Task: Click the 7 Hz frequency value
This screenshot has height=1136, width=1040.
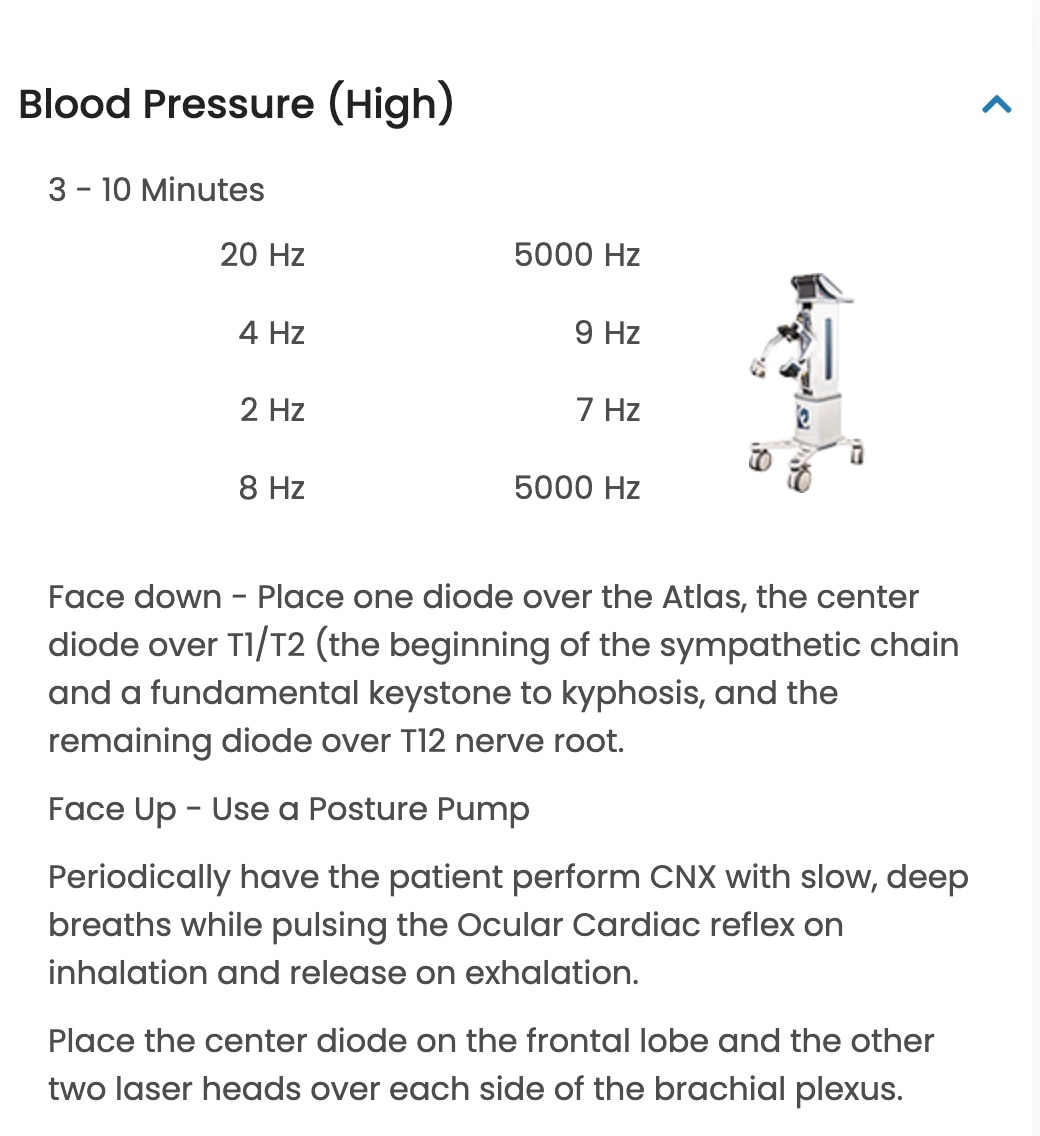Action: coord(607,410)
